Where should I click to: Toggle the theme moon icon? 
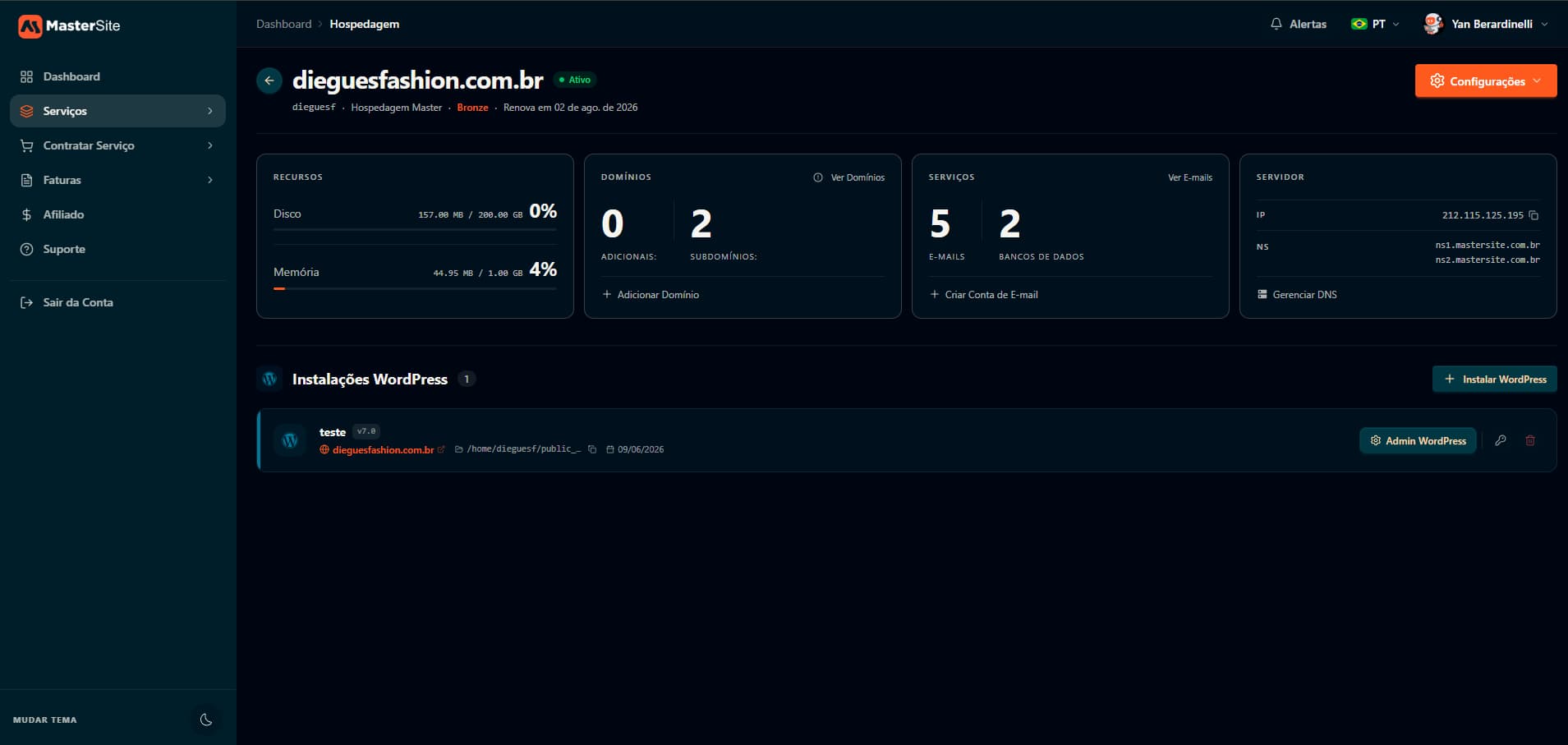tap(206, 720)
